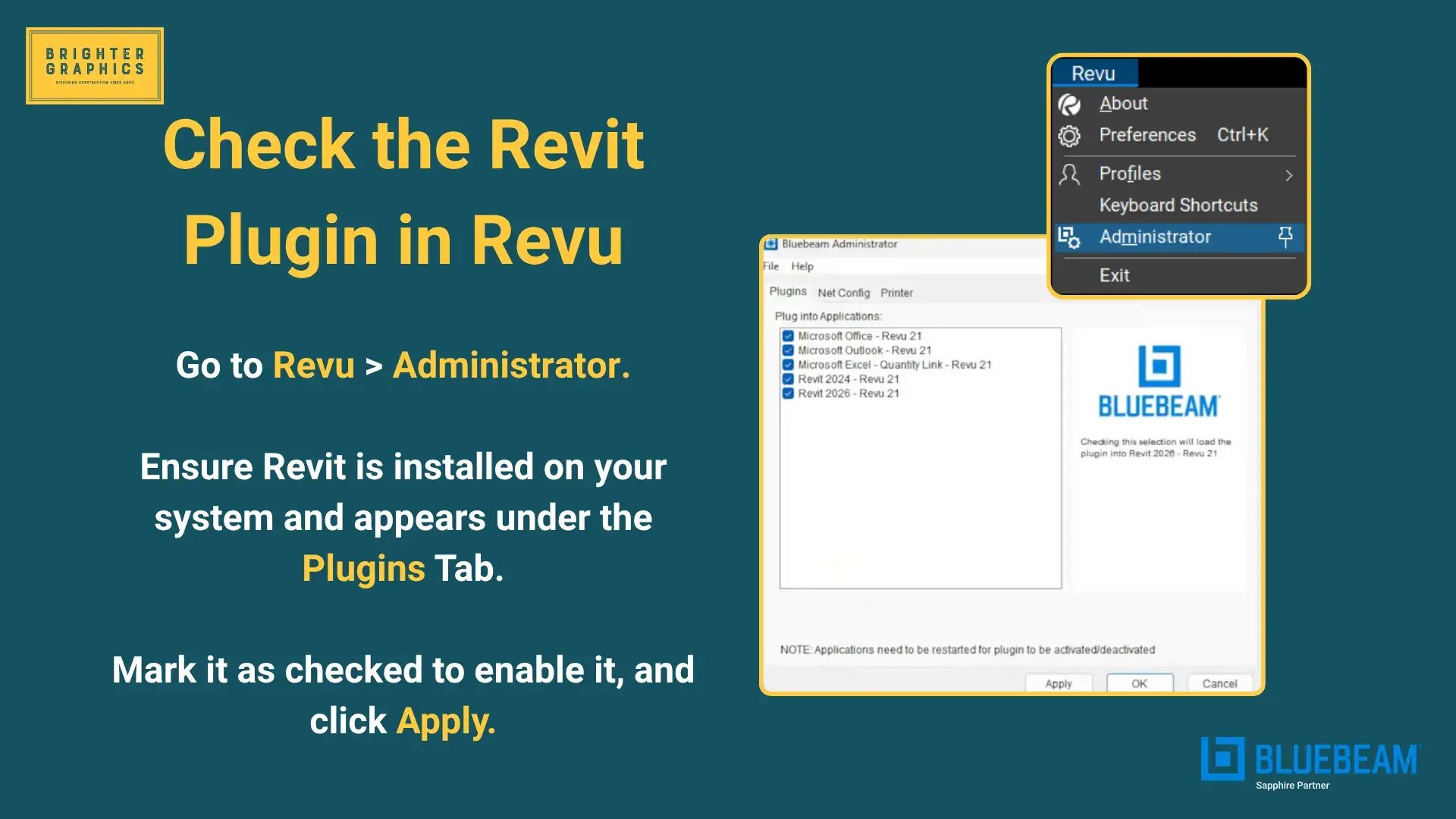Click the Administrator icon in Revu menu
1456x819 pixels.
(x=1069, y=237)
